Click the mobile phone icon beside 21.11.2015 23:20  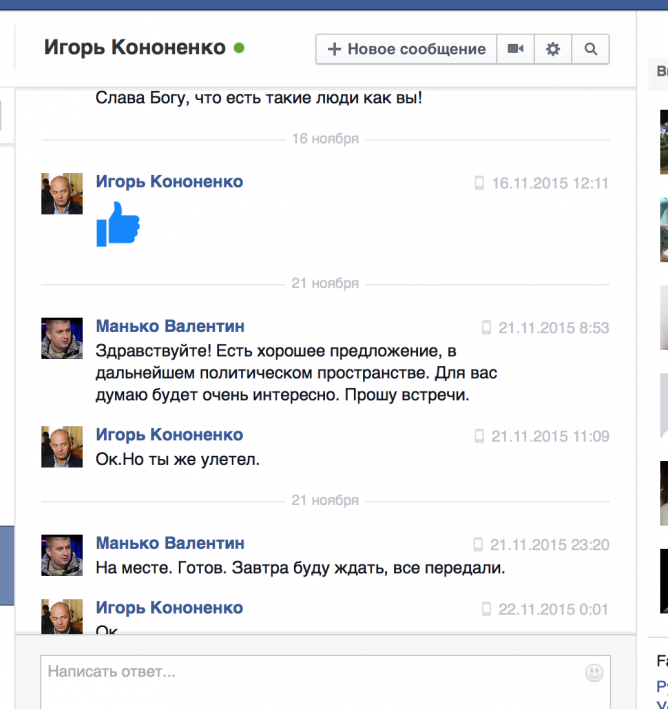coord(479,545)
